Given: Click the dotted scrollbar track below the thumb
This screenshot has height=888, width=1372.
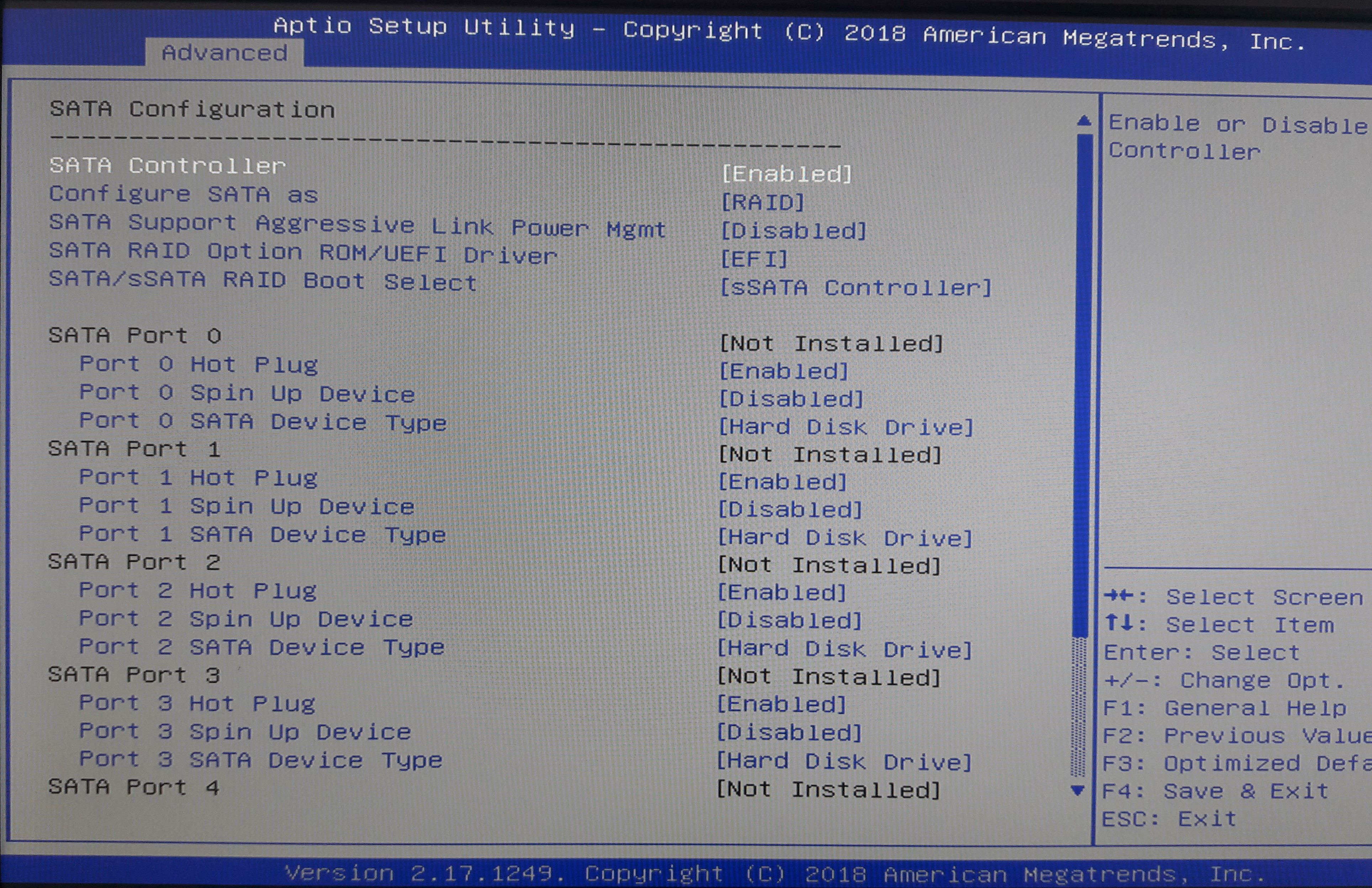Looking at the screenshot, I should point(1079,708).
